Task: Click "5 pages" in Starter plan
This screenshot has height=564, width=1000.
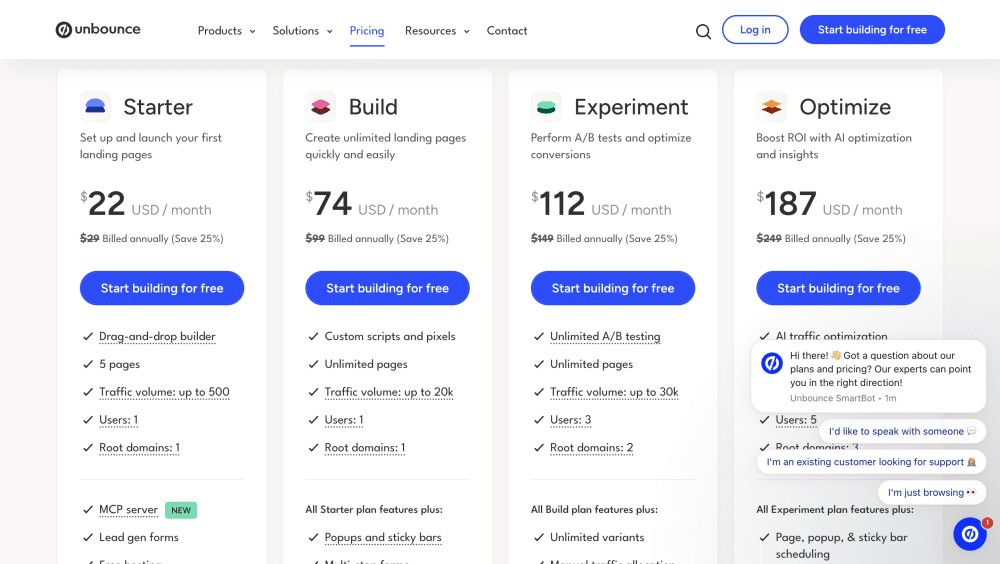Action: pos(119,364)
